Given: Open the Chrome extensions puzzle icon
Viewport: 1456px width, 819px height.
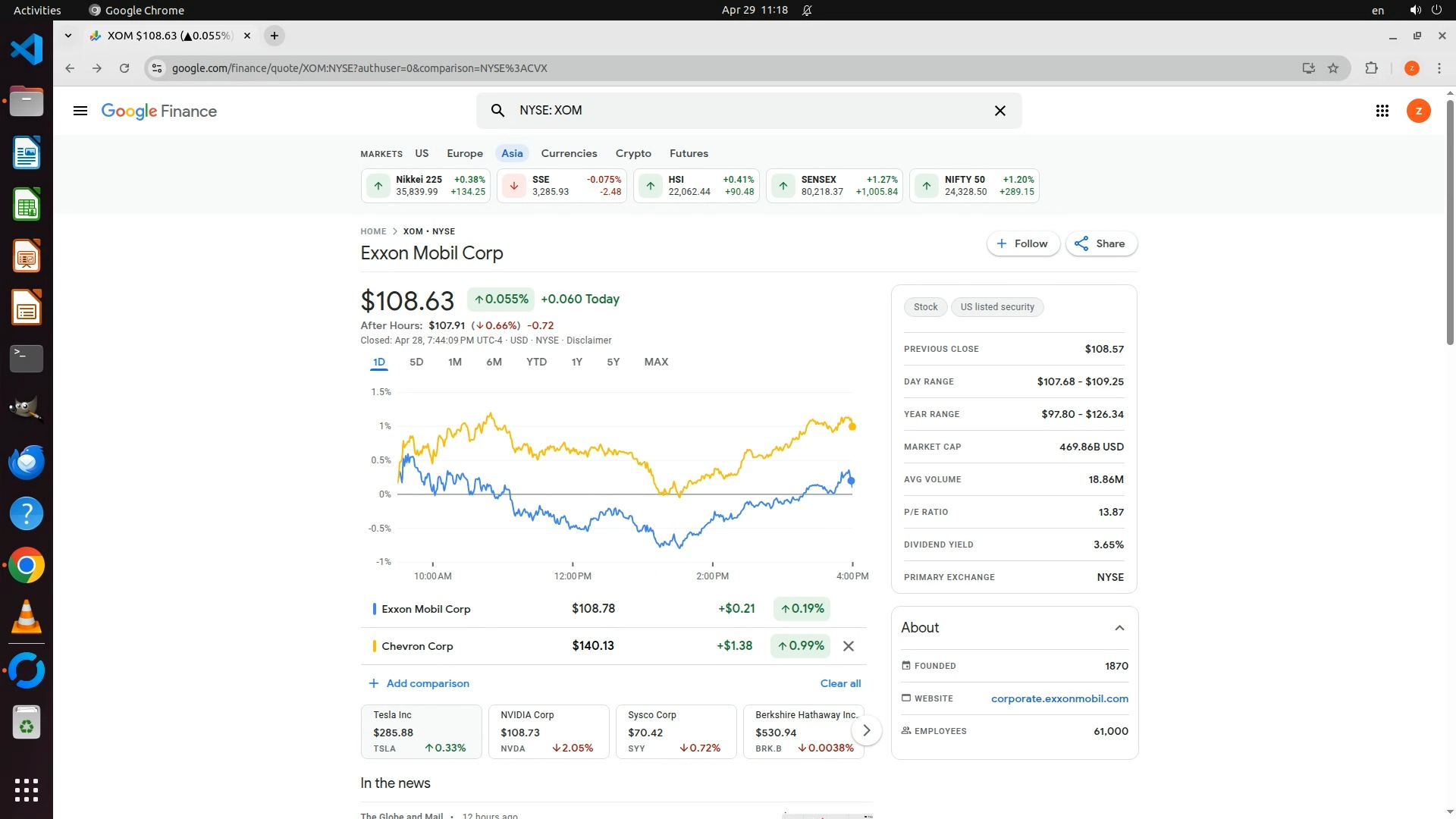Looking at the screenshot, I should [1371, 68].
